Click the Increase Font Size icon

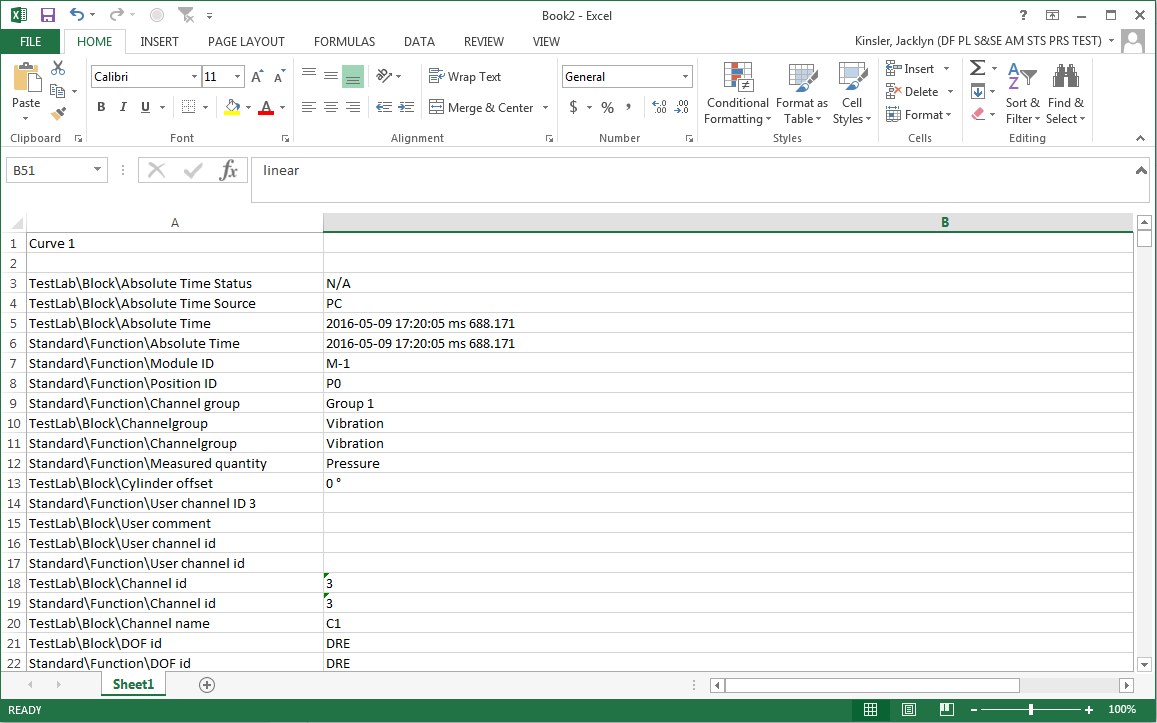[x=257, y=77]
